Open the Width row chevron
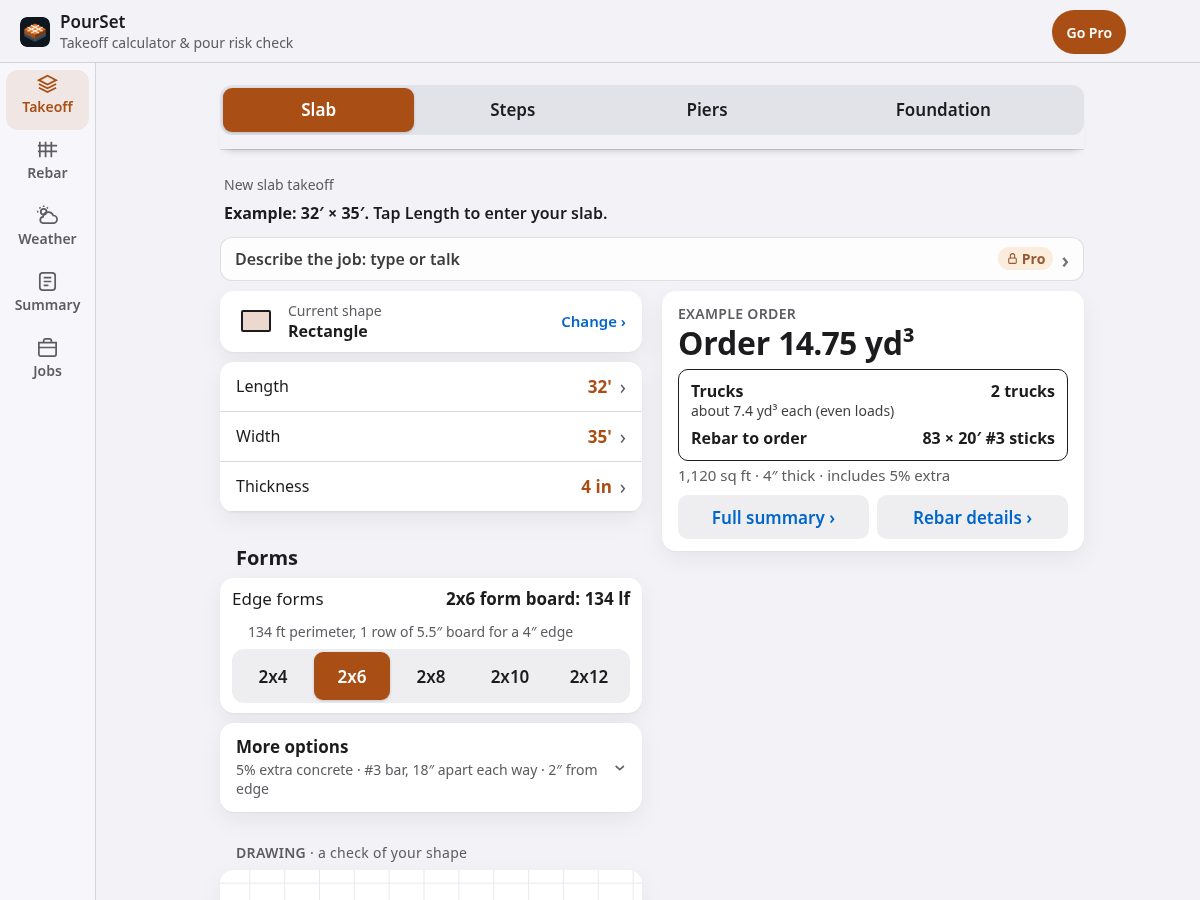This screenshot has width=1200, height=900. coord(623,438)
